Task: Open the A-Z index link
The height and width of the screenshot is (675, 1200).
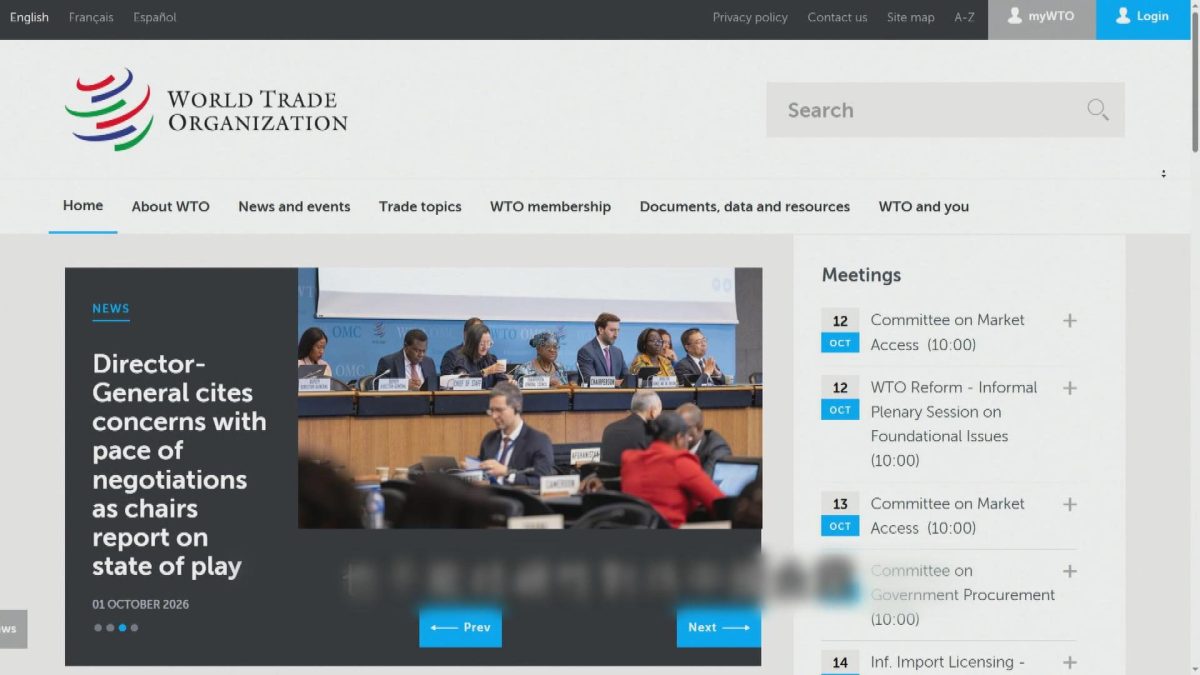Action: point(964,17)
